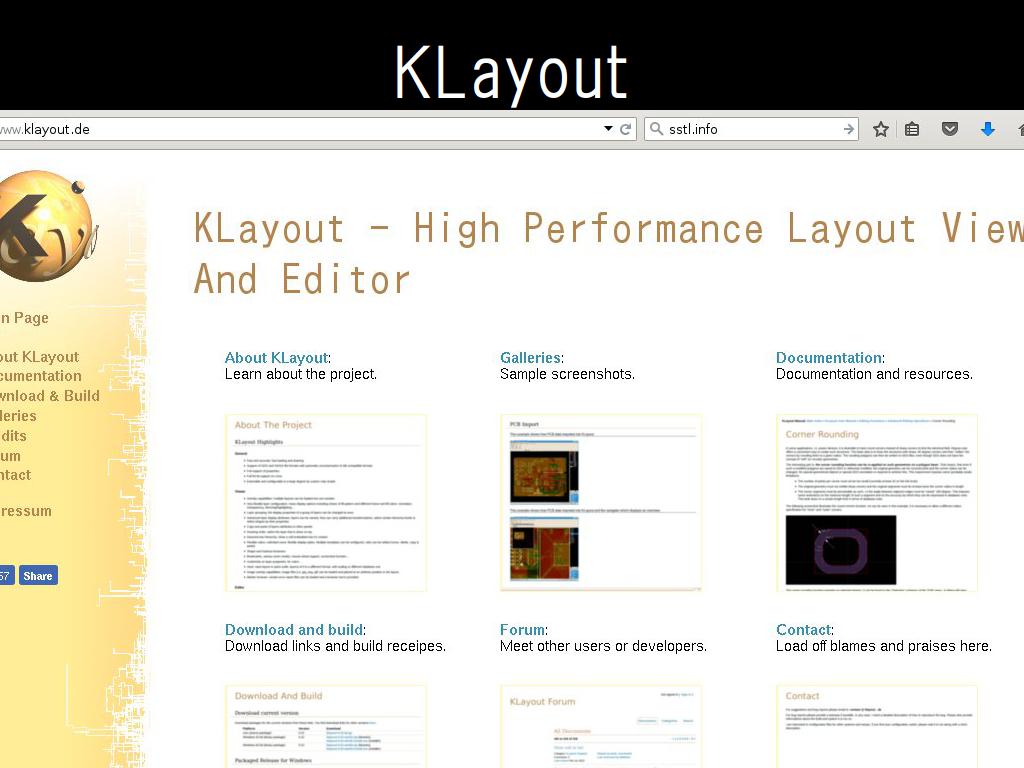The height and width of the screenshot is (768, 1024).
Task: Follow the Download and build link
Action: (294, 630)
